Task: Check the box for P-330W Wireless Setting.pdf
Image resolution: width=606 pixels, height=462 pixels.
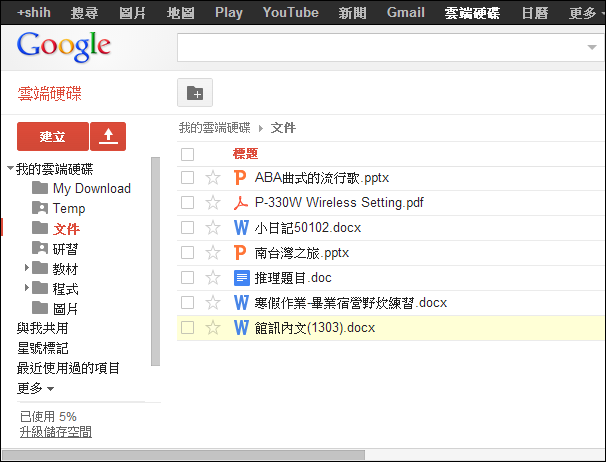Action: 187,203
